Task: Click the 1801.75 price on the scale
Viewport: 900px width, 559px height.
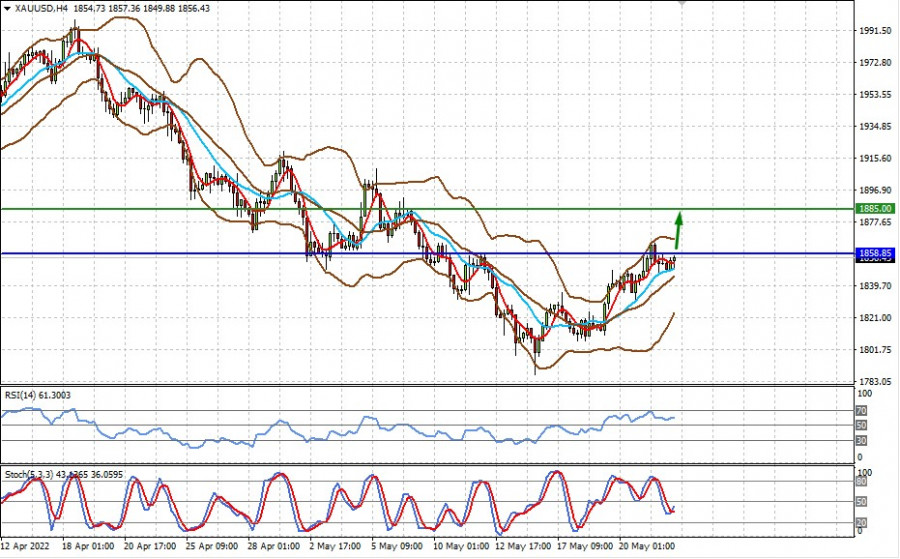Action: tap(875, 350)
